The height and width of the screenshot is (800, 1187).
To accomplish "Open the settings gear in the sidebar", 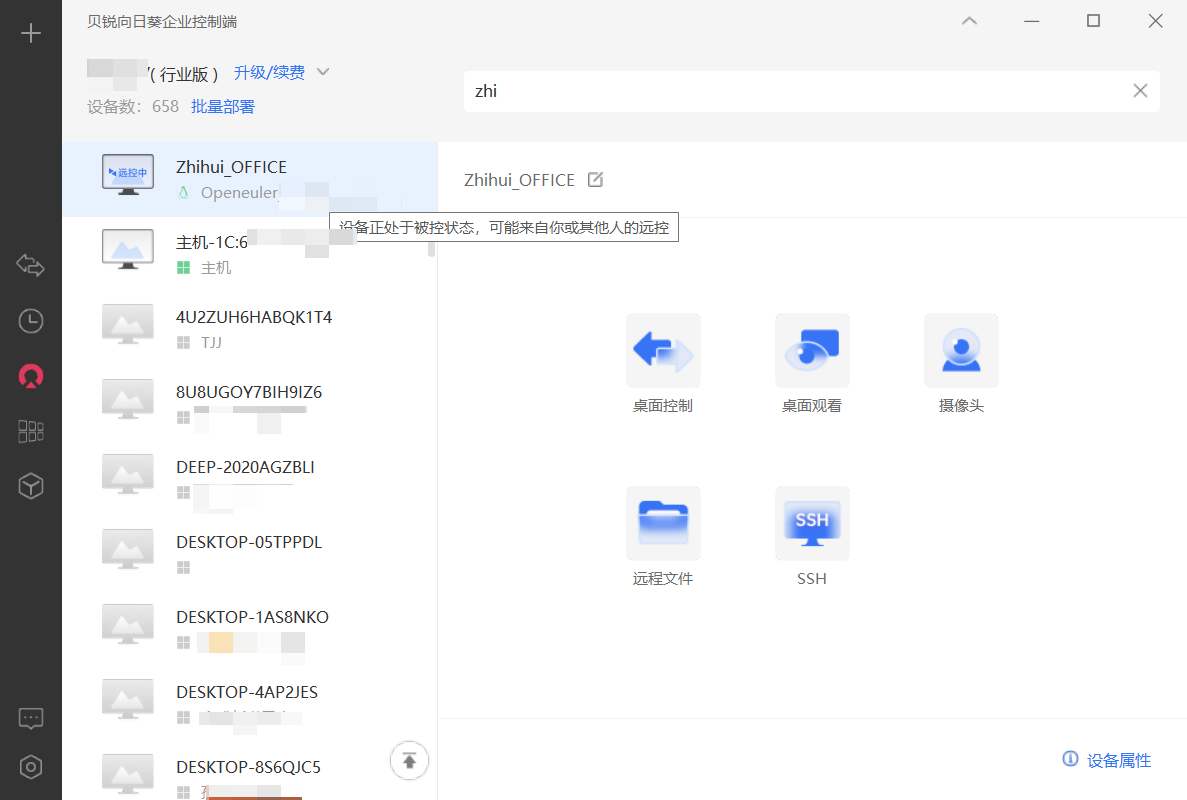I will tap(31, 766).
